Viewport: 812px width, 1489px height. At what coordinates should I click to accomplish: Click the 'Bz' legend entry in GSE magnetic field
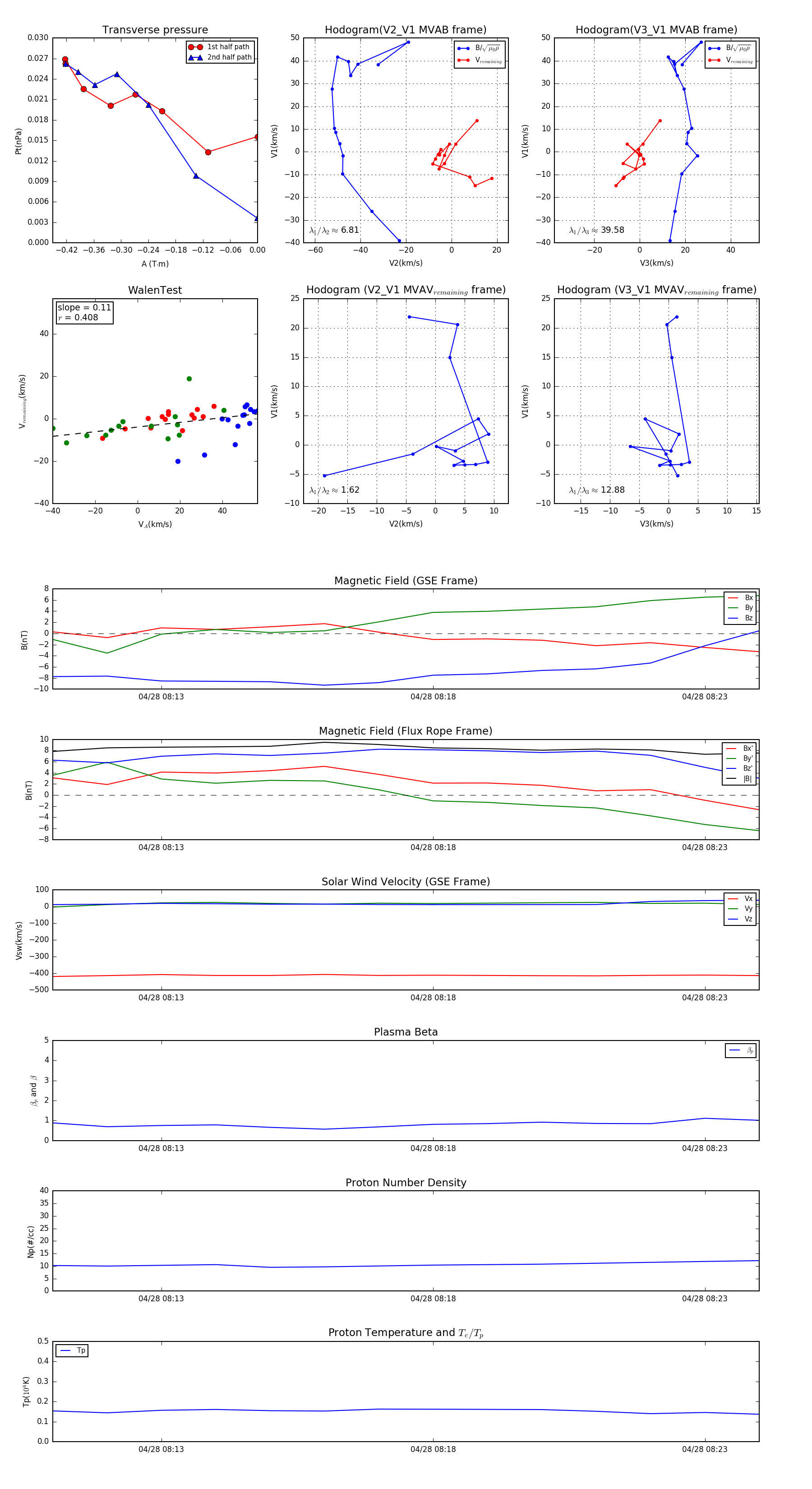pos(740,618)
